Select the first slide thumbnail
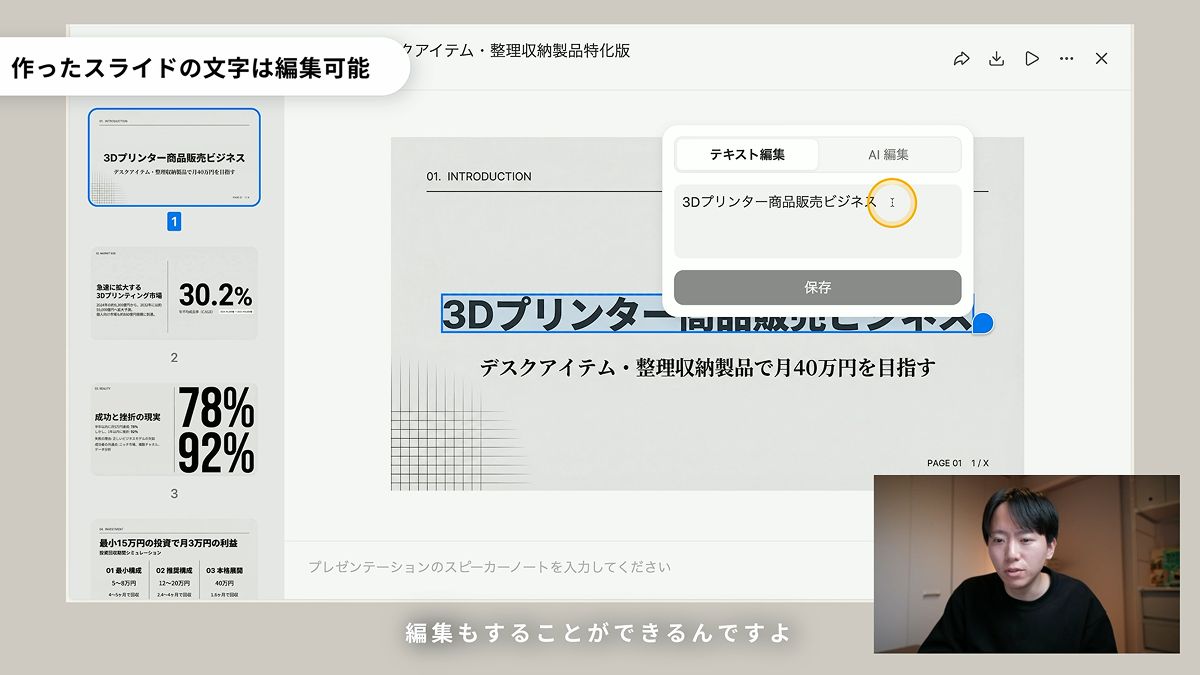Image resolution: width=1200 pixels, height=675 pixels. click(174, 158)
